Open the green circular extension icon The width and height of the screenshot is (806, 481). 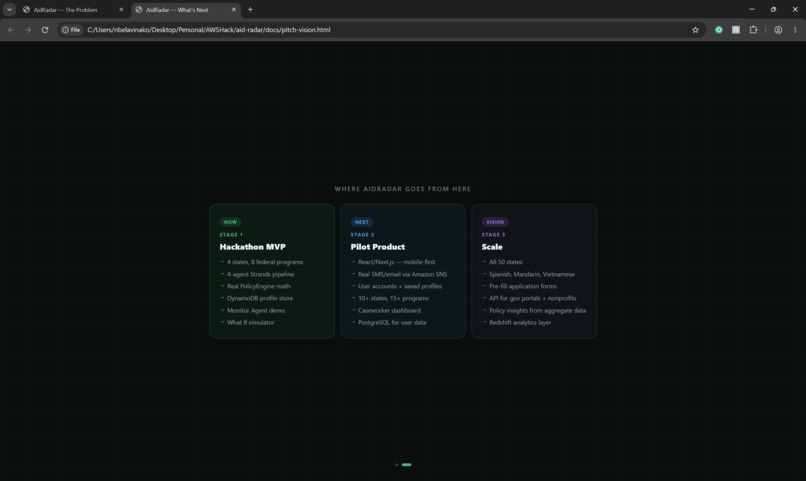click(719, 30)
